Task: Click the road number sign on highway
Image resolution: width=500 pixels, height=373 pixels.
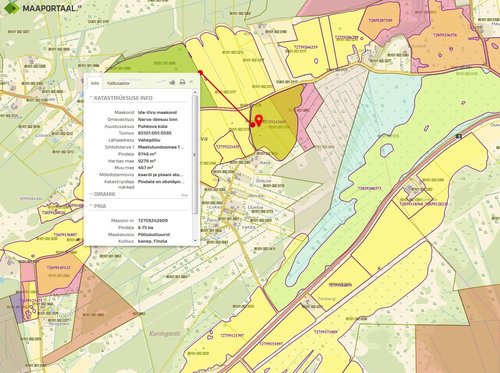Action: [459, 136]
